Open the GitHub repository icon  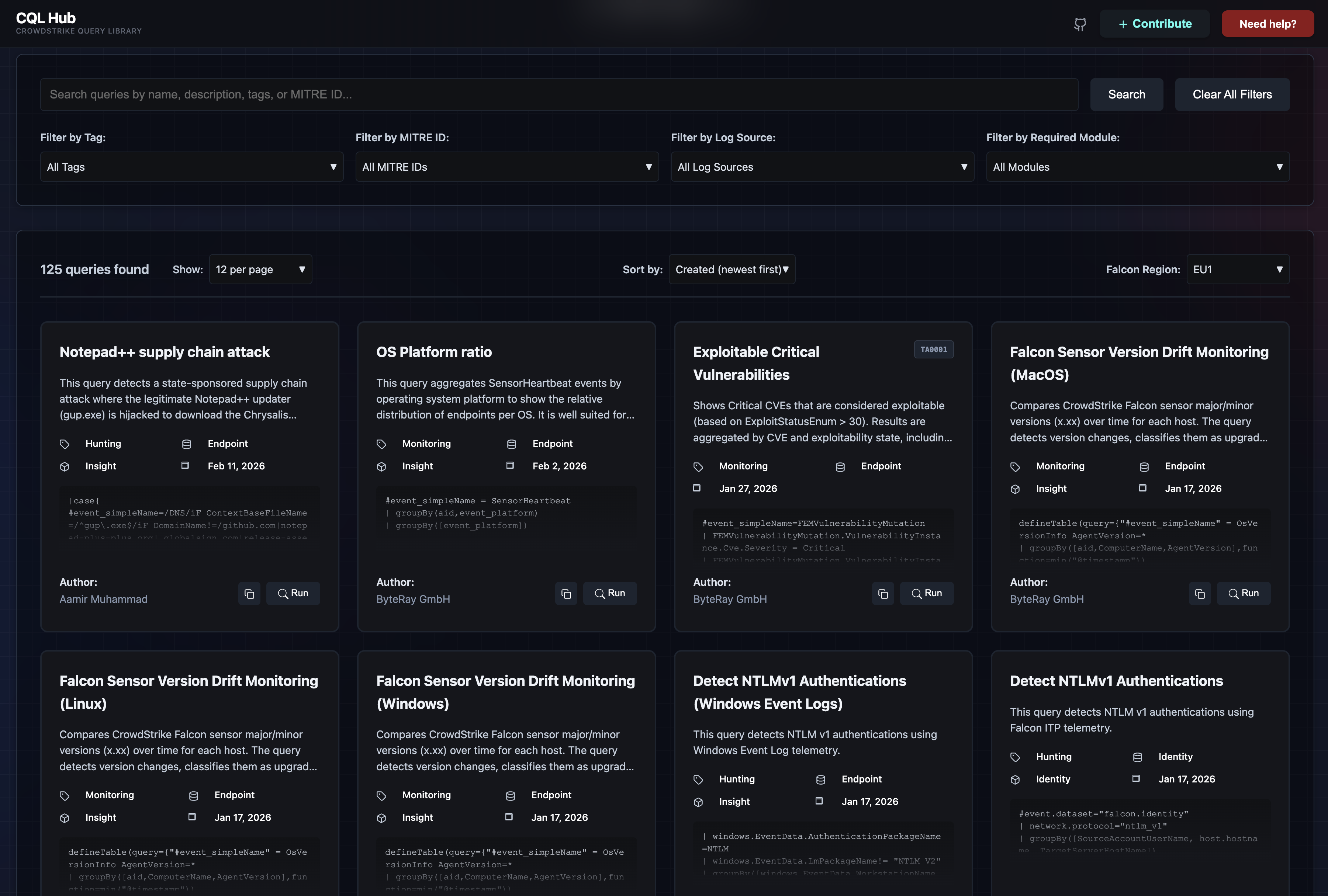1079,24
